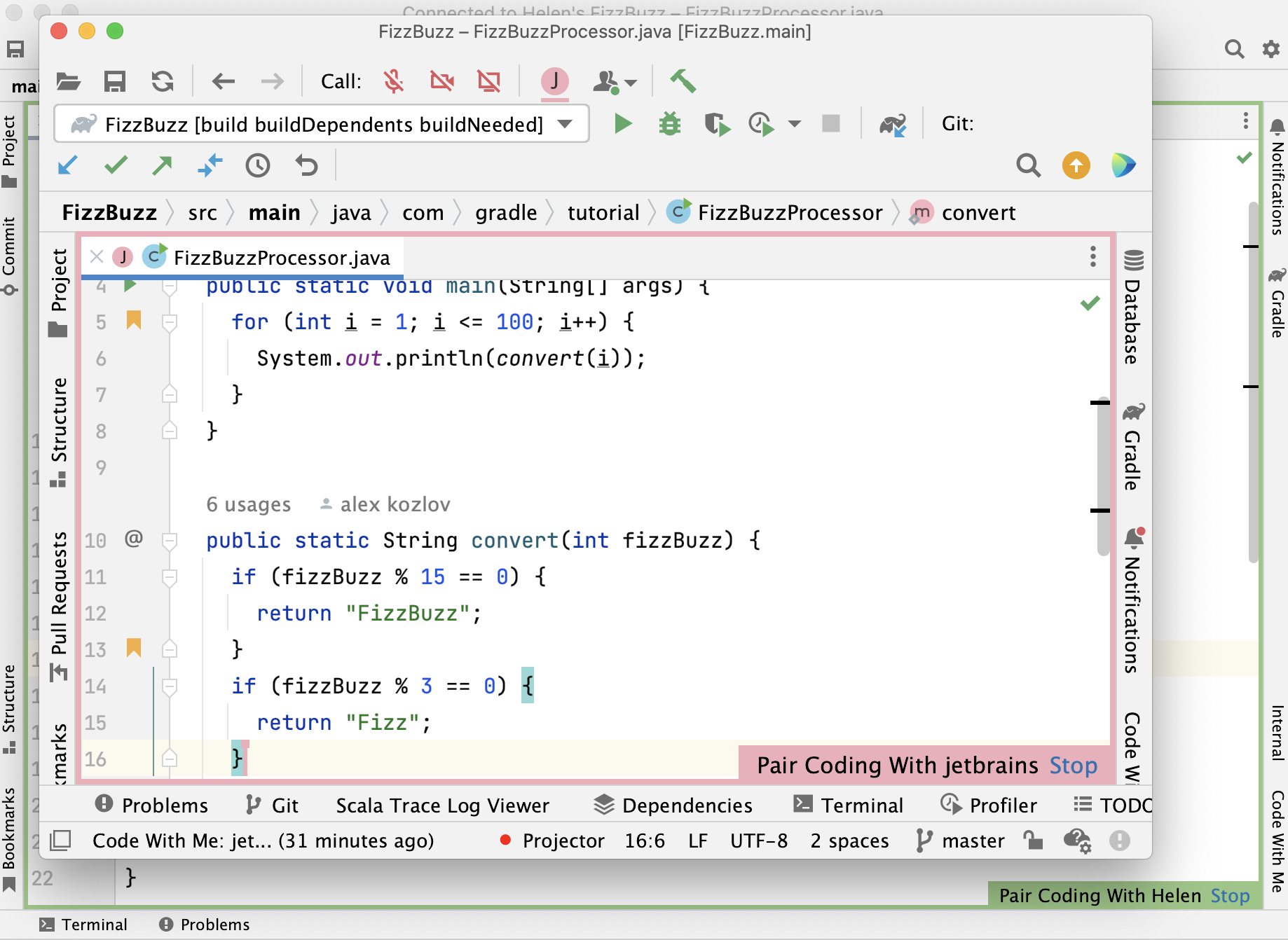The height and width of the screenshot is (940, 1288).
Task: Click orange IDE update arrow icon
Action: tap(1076, 165)
